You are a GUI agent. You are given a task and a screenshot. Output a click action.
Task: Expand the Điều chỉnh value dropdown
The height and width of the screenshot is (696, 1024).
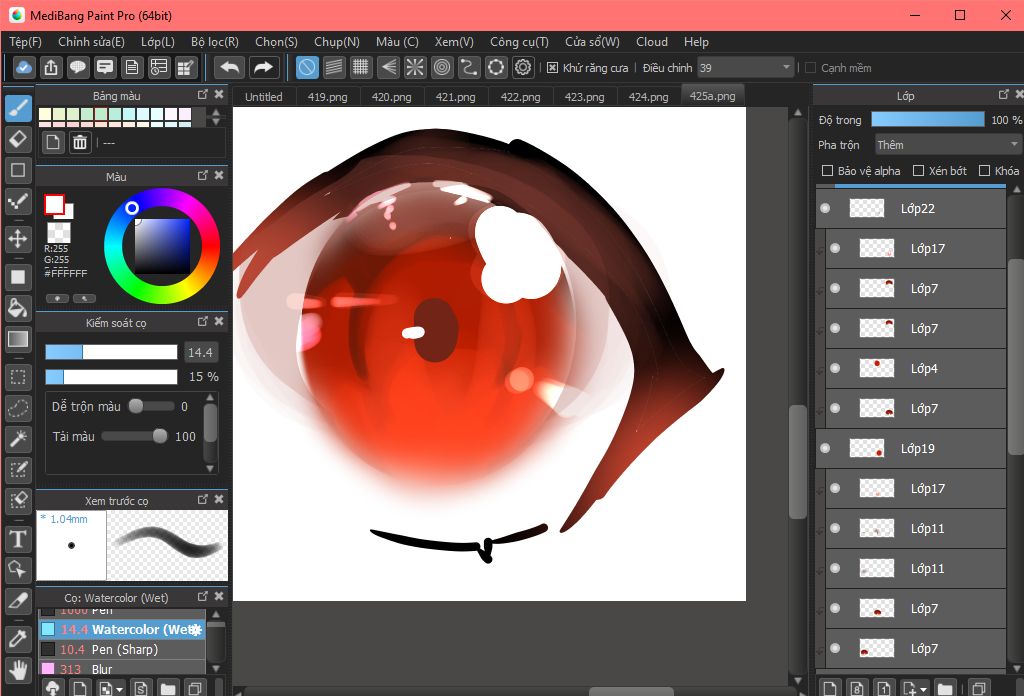pos(786,68)
